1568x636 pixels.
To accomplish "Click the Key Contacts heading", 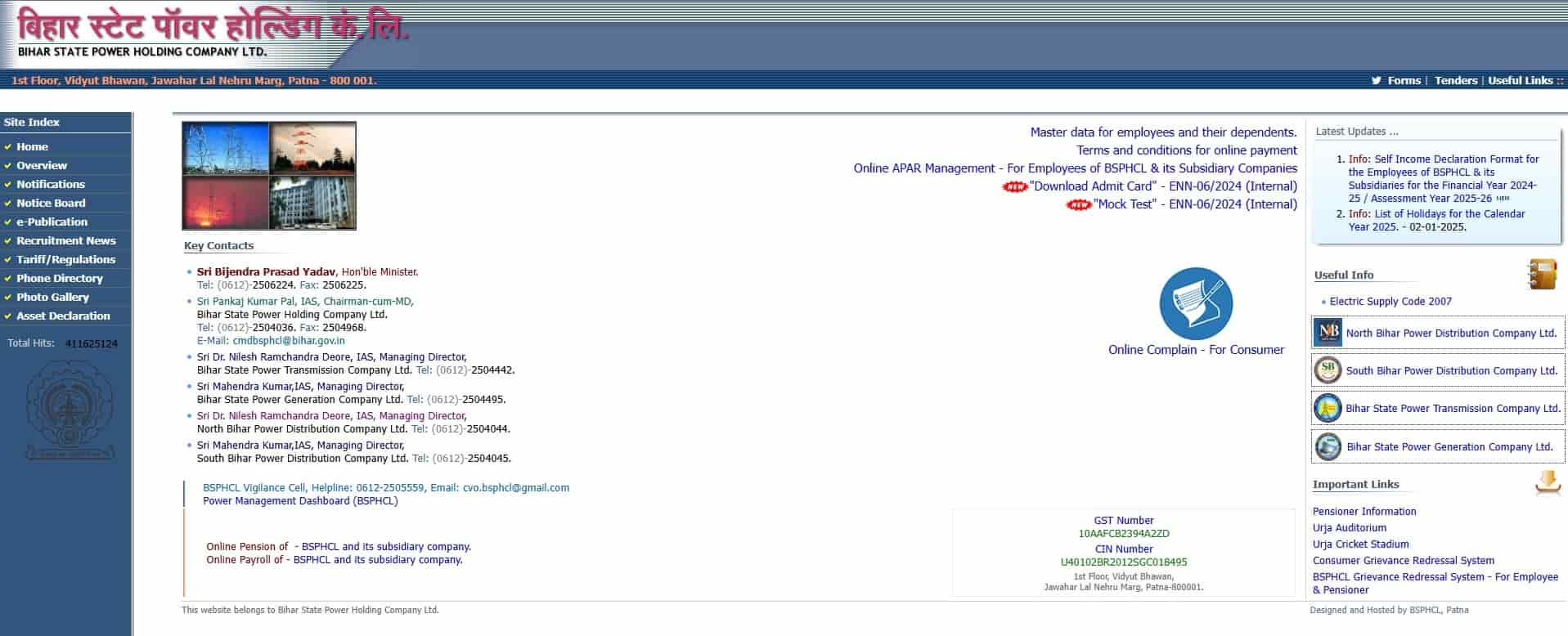I will click(x=218, y=246).
